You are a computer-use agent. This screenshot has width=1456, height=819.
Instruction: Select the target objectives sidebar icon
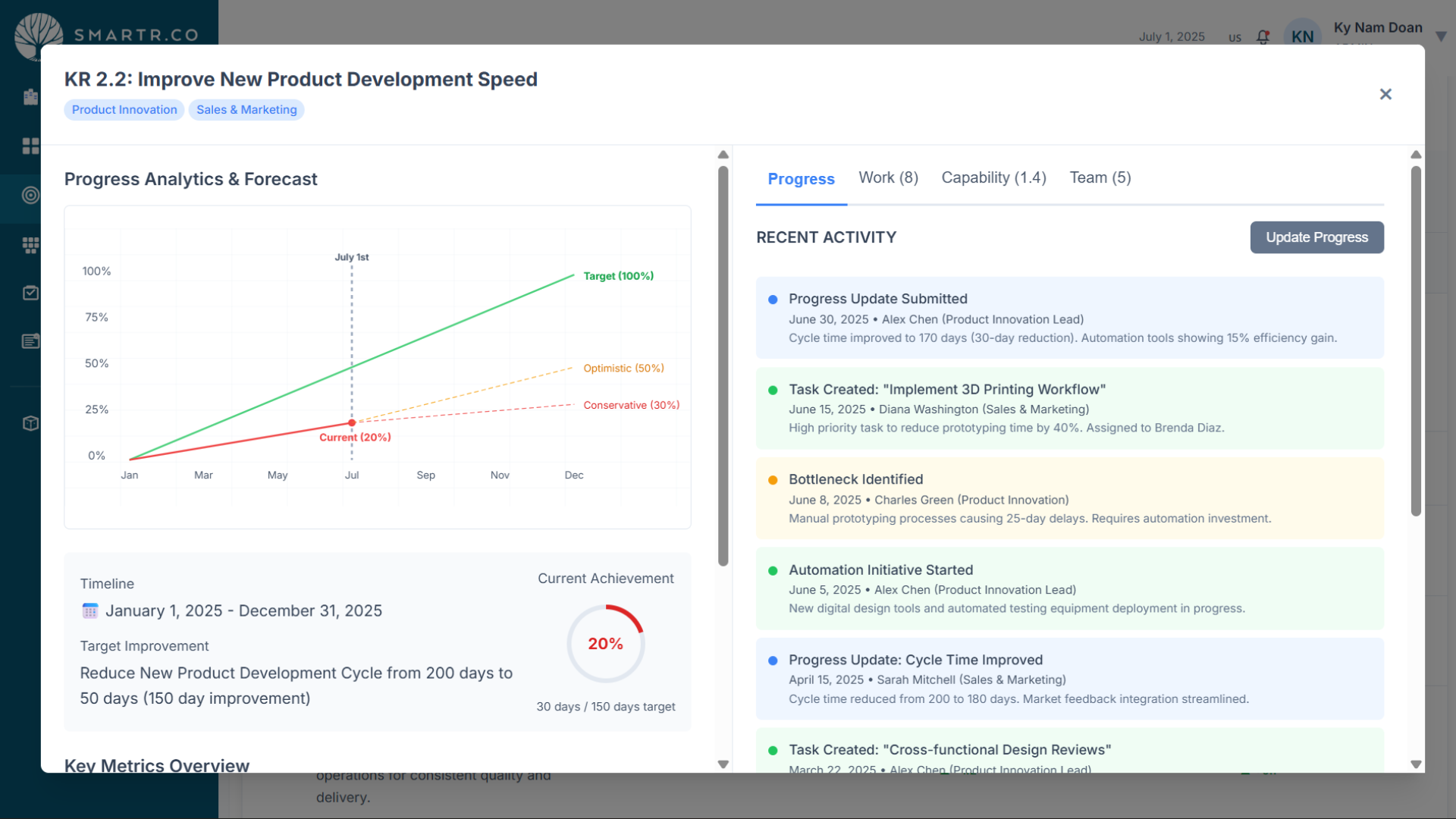coord(30,195)
